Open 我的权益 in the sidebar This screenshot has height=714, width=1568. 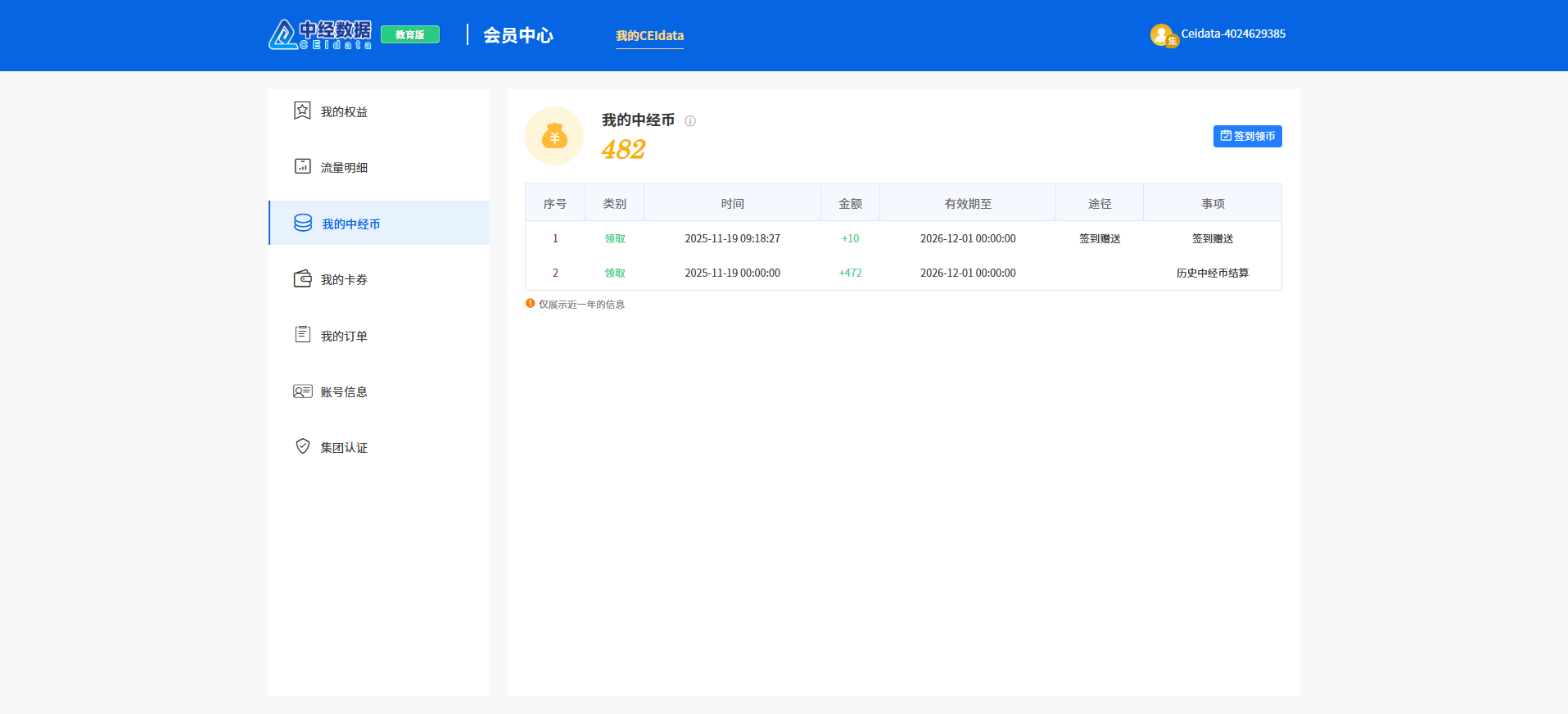coord(344,112)
